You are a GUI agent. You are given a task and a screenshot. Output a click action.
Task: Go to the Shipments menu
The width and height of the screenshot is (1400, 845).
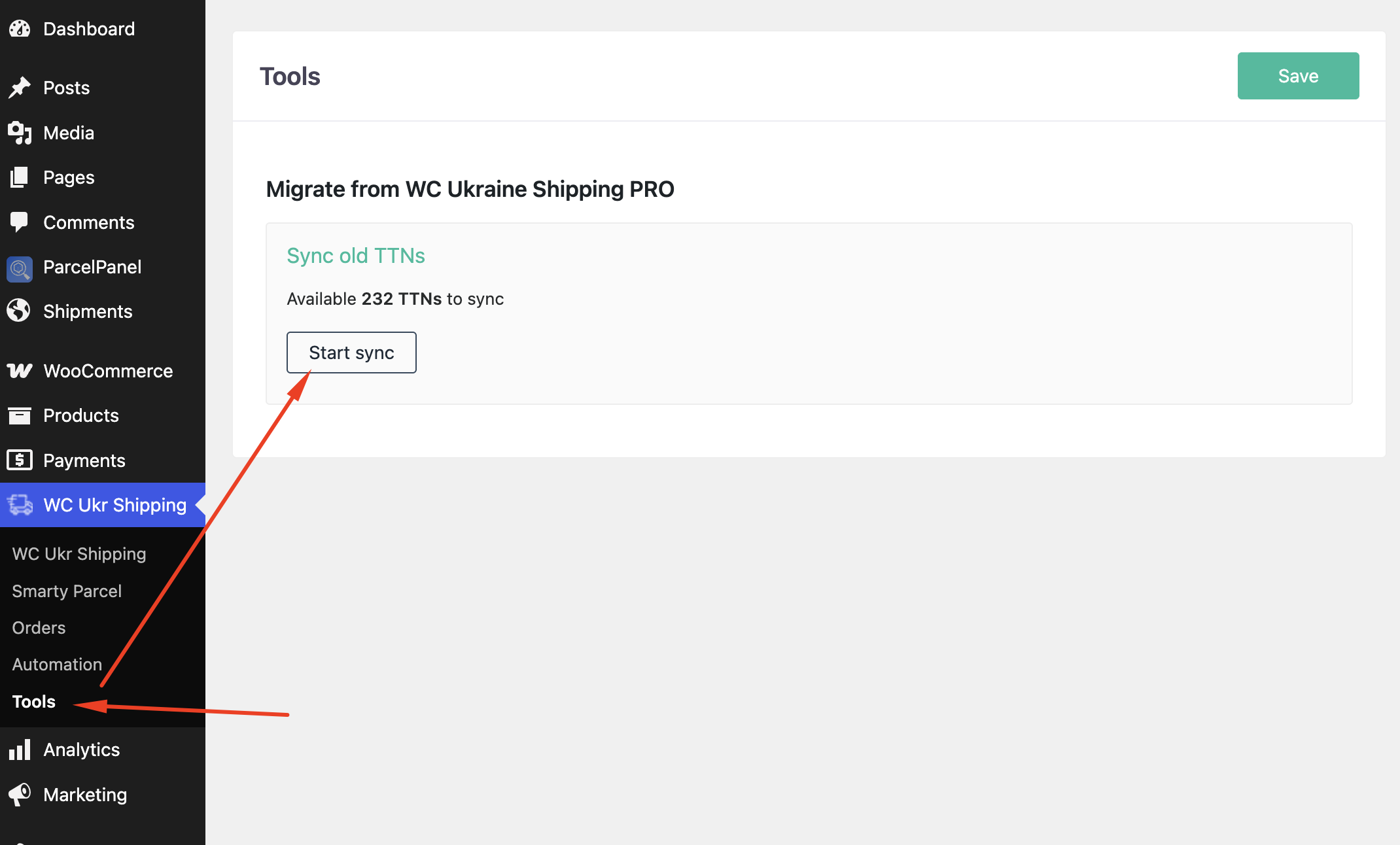pyautogui.click(x=103, y=311)
